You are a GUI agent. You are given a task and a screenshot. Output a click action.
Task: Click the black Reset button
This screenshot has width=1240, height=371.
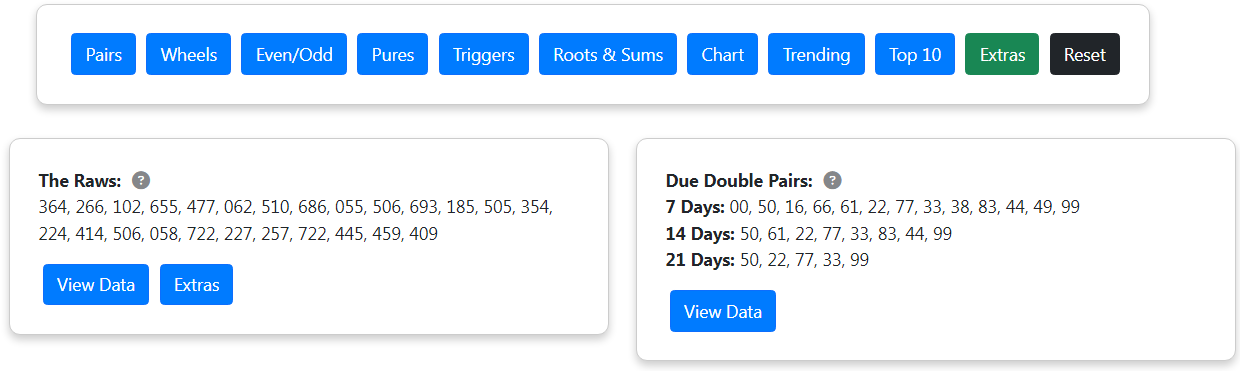[x=1085, y=54]
